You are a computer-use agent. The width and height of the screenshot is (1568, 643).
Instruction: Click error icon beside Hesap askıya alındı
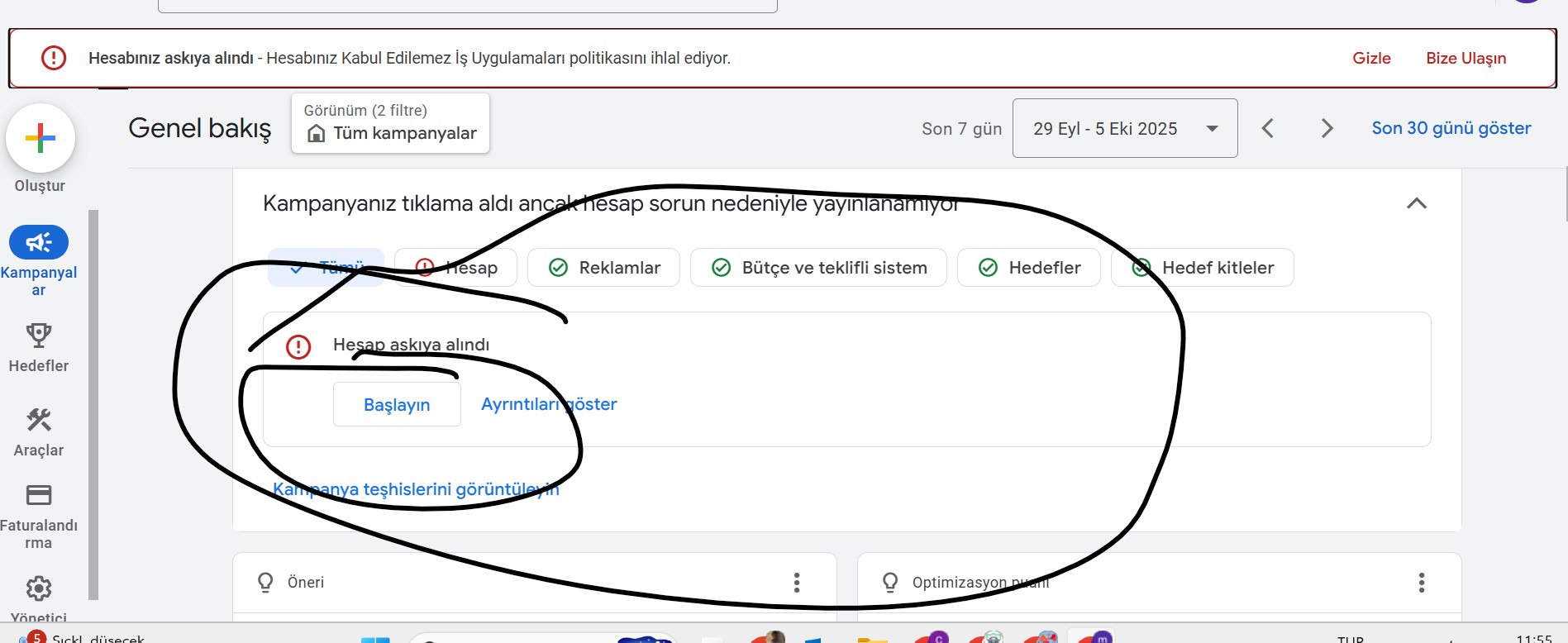pos(298,346)
